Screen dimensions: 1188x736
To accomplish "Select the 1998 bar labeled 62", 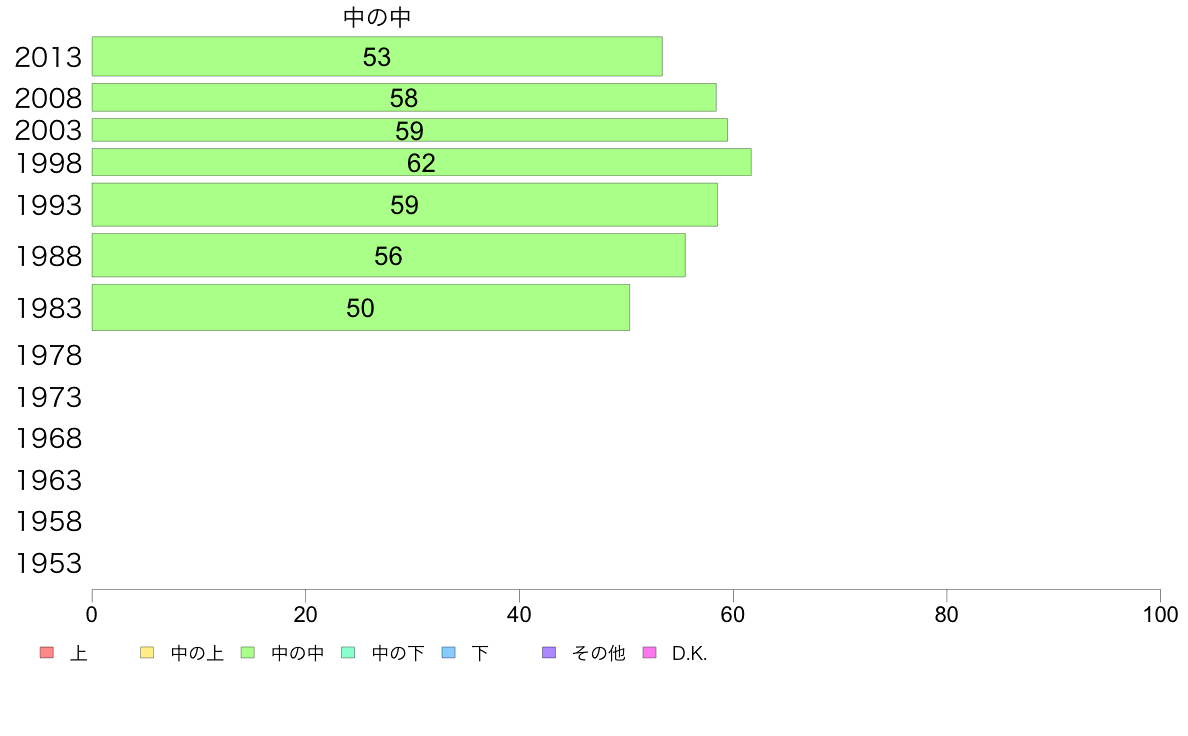I will click(421, 162).
